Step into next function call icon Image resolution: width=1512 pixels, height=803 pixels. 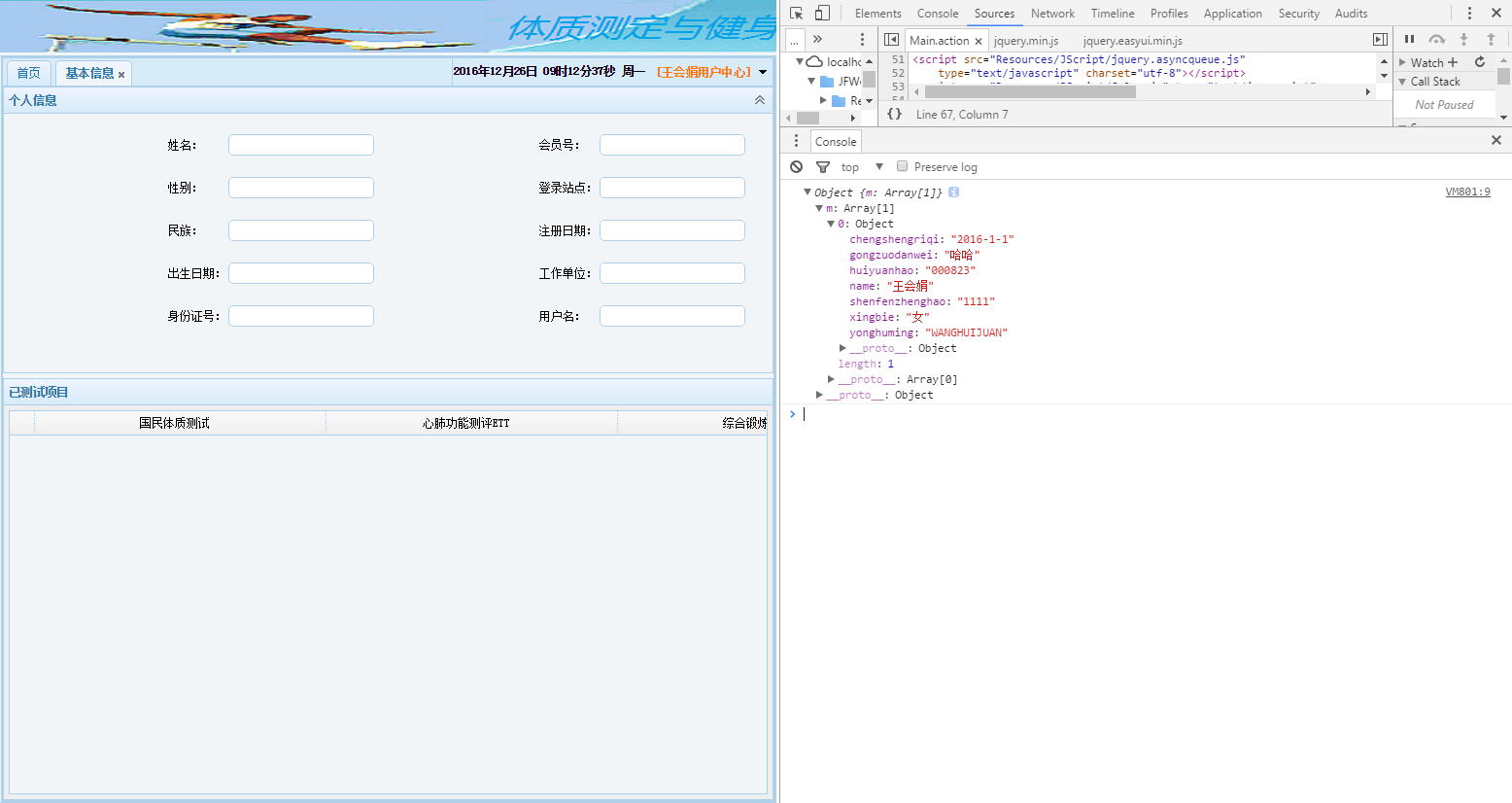pos(1463,39)
